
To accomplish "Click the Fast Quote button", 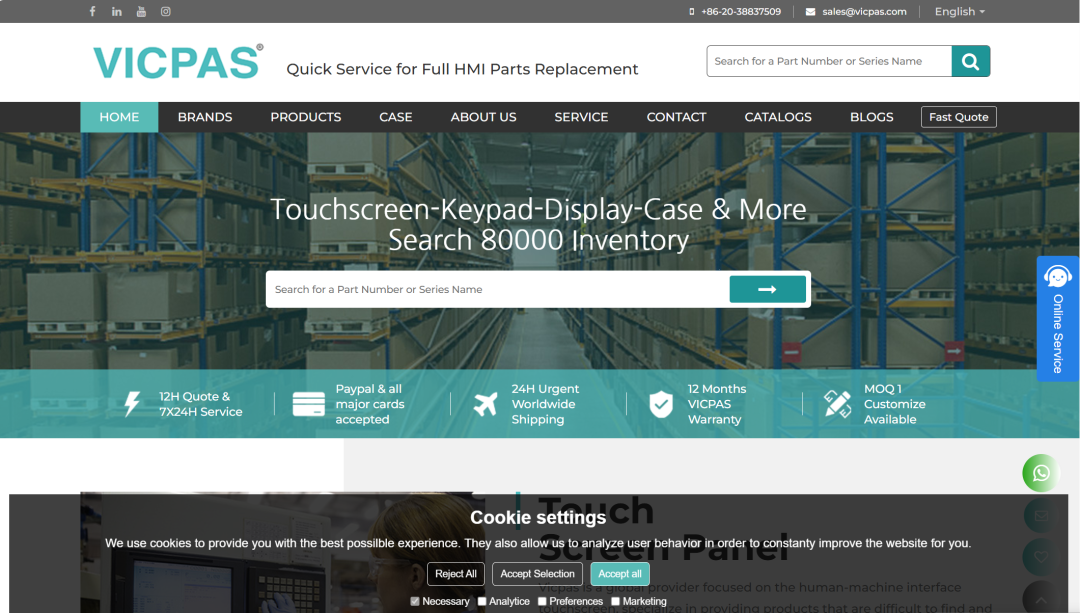I will point(959,117).
